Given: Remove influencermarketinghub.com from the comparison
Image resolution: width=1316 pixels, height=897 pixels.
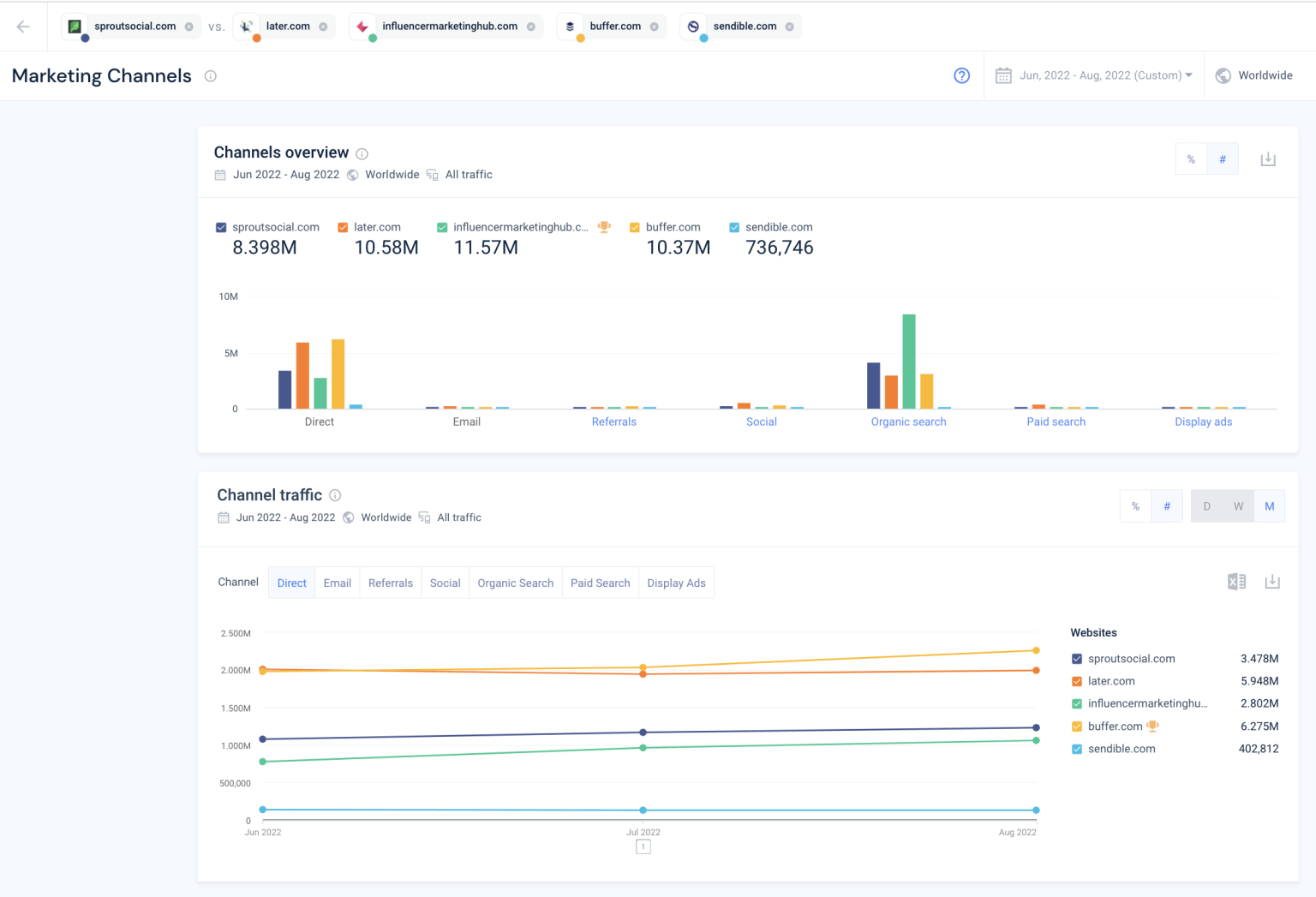Looking at the screenshot, I should click(531, 27).
